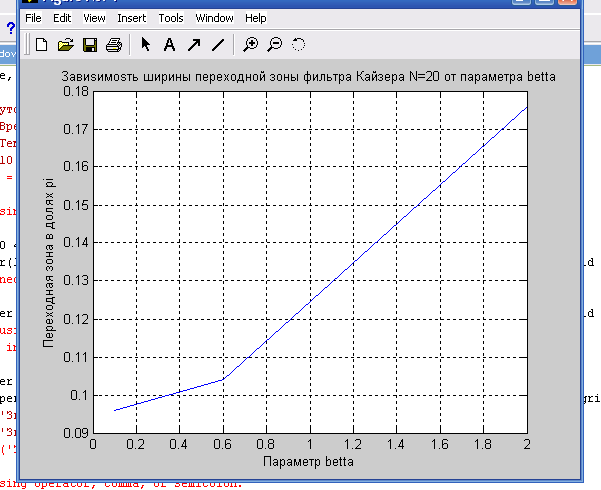Screen dimensions: 601x490
Task: Click the x-axis tick label 1.8
Action: coord(483,444)
